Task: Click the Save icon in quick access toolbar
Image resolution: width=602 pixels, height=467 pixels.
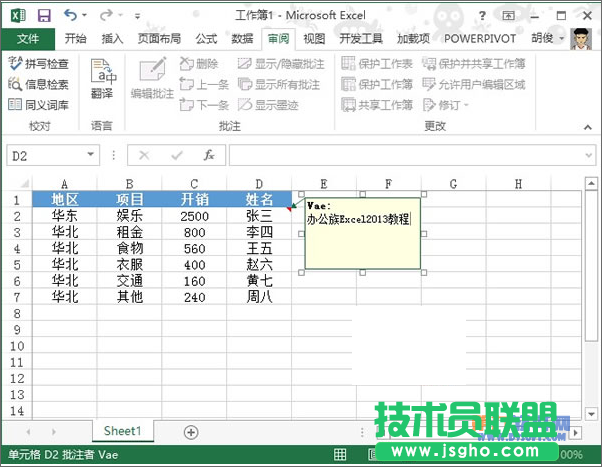Action: click(x=44, y=15)
